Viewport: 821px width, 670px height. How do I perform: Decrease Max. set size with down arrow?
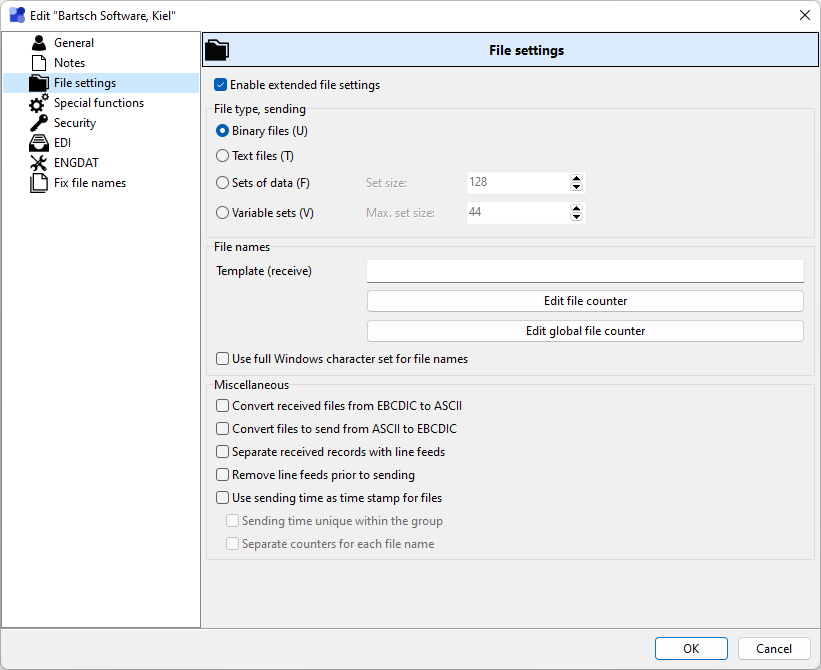(x=576, y=217)
